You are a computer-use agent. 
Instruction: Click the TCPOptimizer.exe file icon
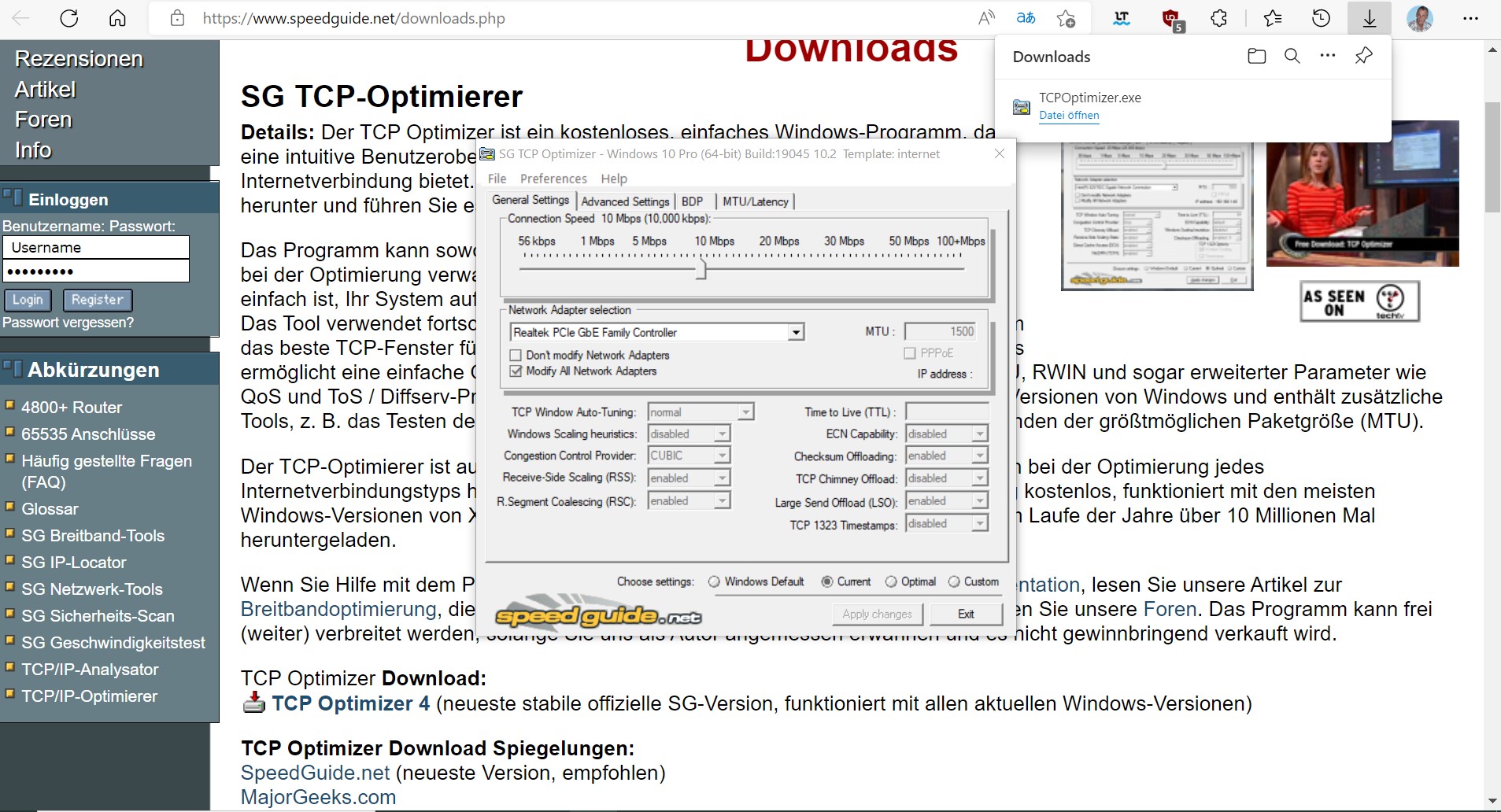pyautogui.click(x=1022, y=106)
